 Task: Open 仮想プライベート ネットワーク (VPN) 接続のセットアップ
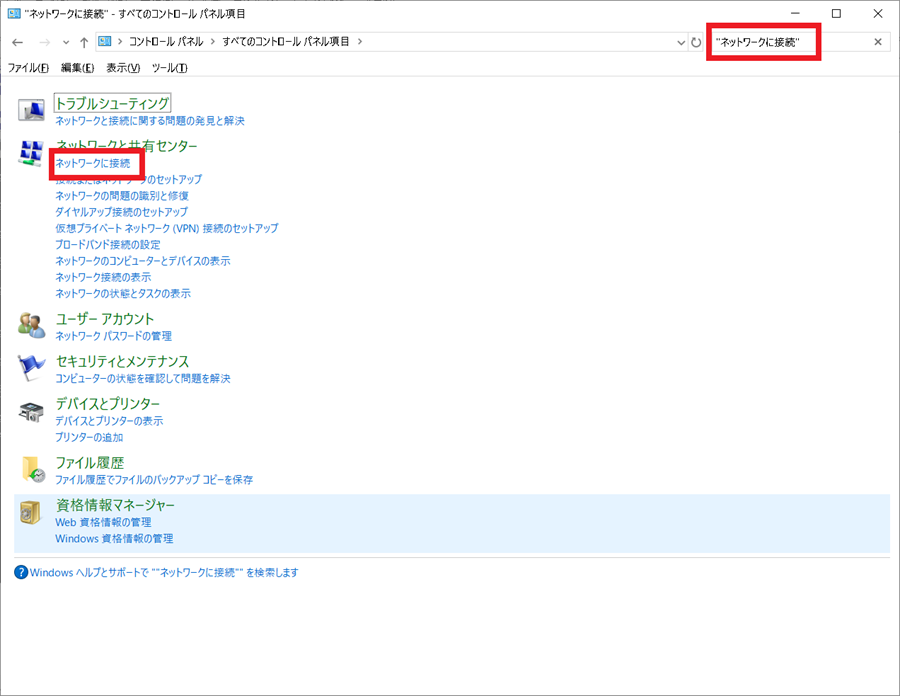coord(166,228)
